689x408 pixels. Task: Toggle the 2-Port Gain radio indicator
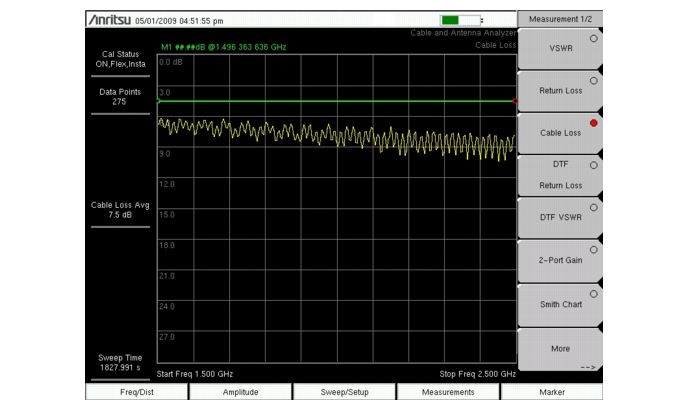click(x=594, y=250)
